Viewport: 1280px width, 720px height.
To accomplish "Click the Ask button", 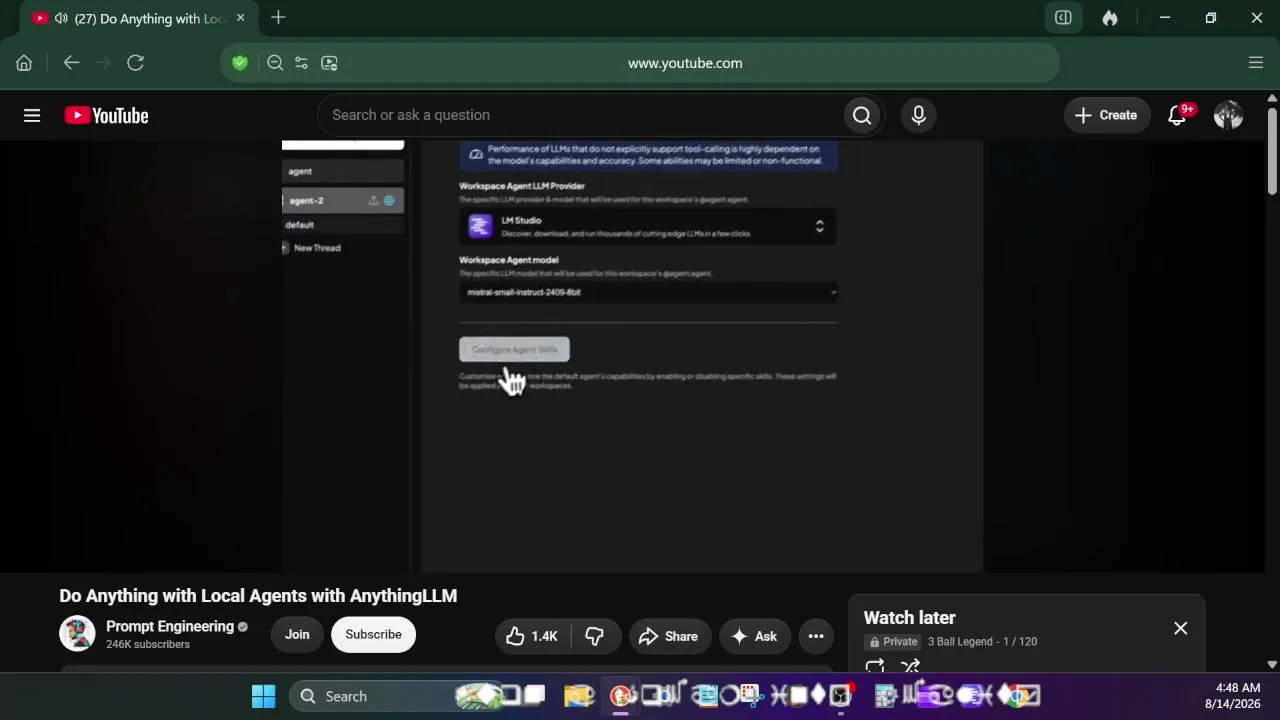I will 754,636.
